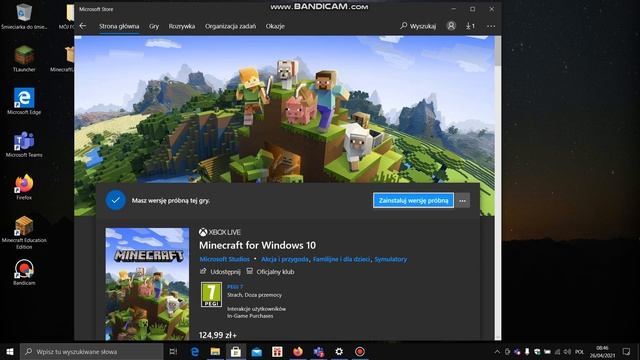Viewport: 640px width, 360px height.
Task: Click the taskbar search box
Action: [x=91, y=351]
